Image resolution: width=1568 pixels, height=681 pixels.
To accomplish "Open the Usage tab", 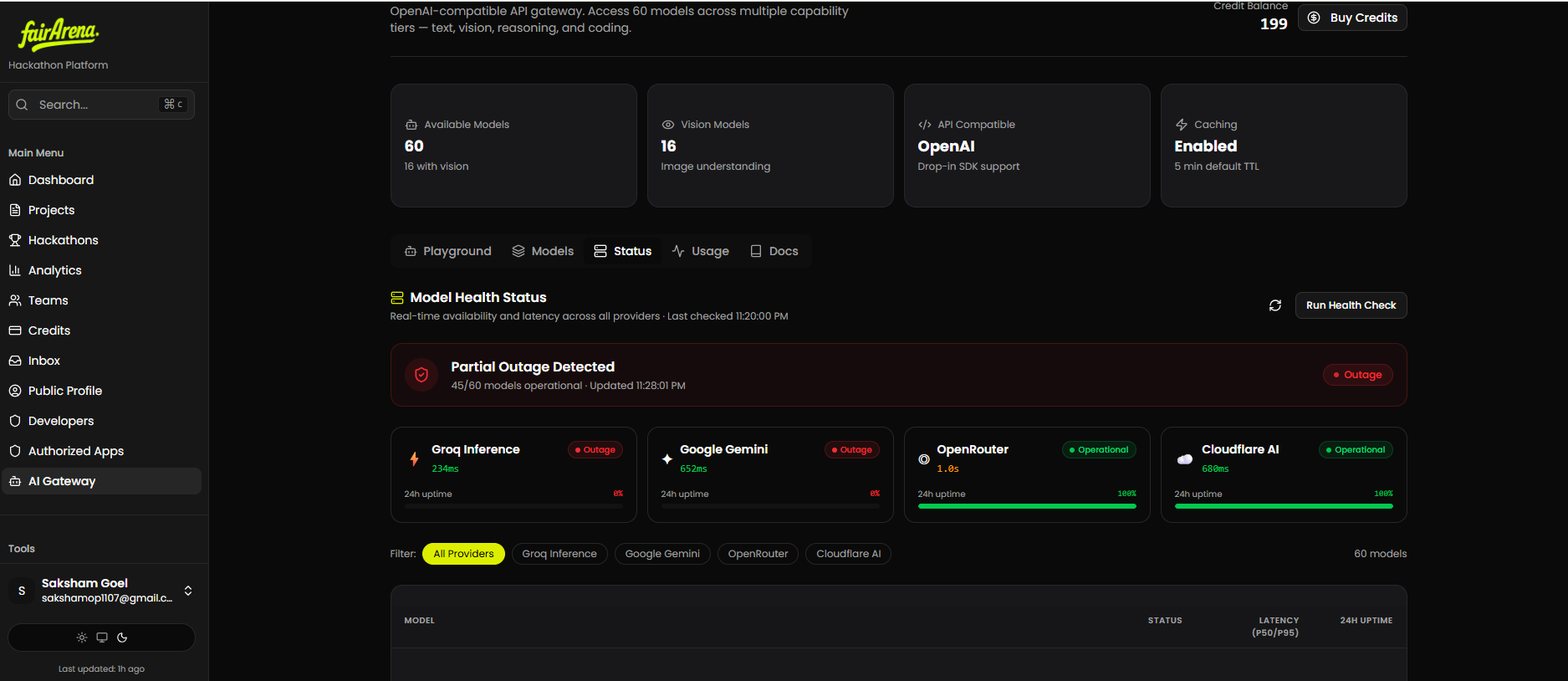I will (x=701, y=251).
